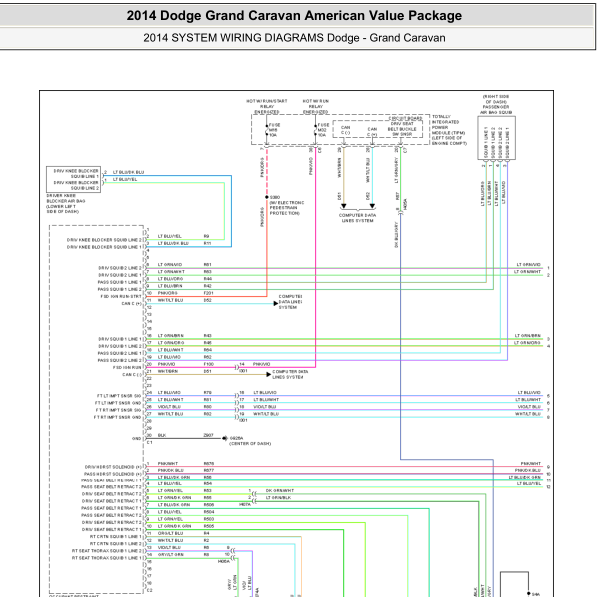Select circuit code 'R676' on the PNK/WHT wire
This screenshot has width=600, height=597.
[209, 464]
